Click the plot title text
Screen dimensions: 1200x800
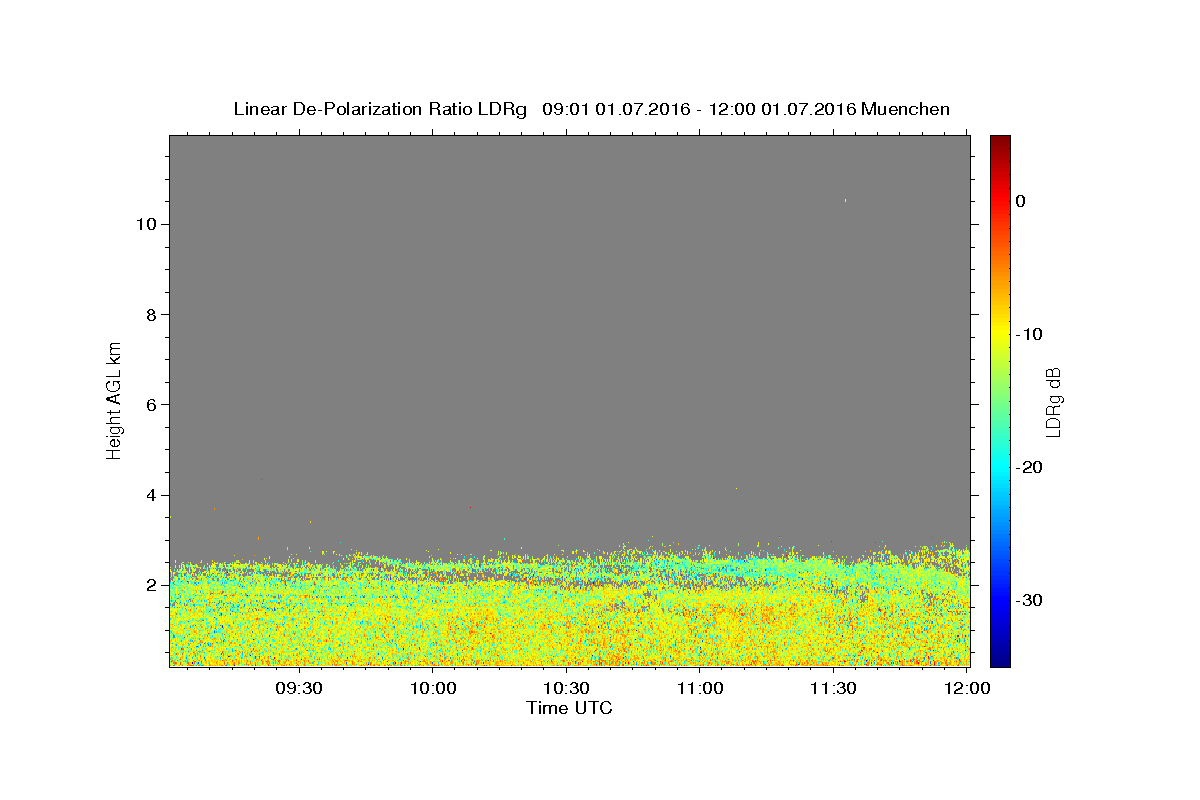(x=591, y=109)
